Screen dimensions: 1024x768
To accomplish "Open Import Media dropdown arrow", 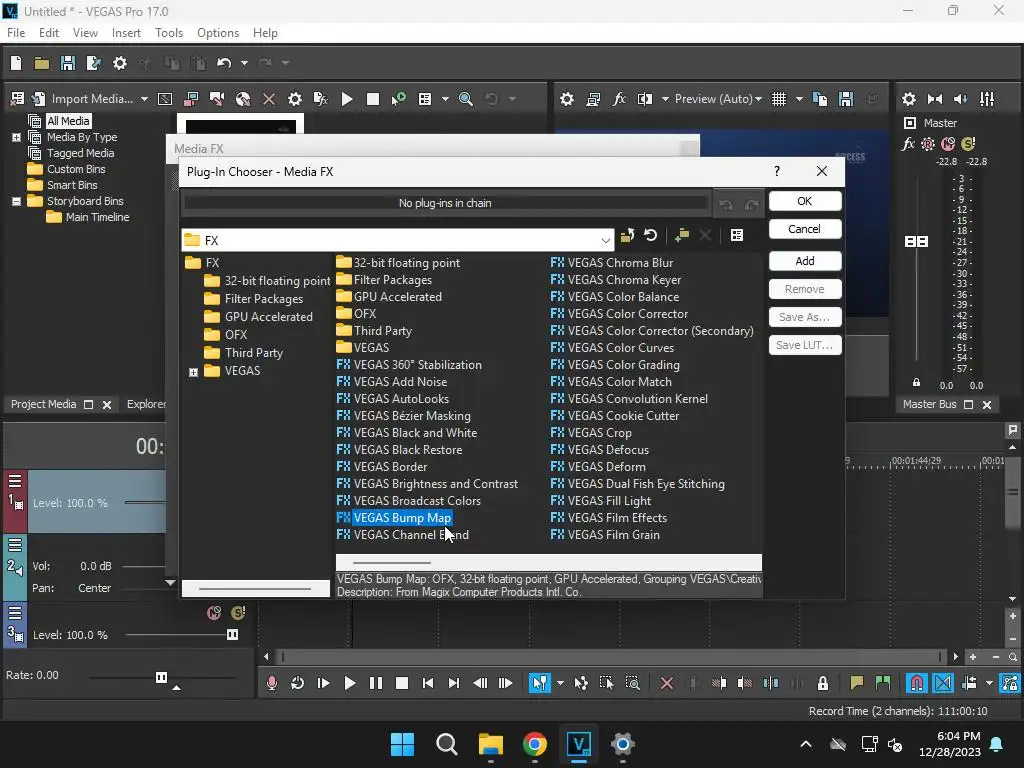I will point(144,99).
